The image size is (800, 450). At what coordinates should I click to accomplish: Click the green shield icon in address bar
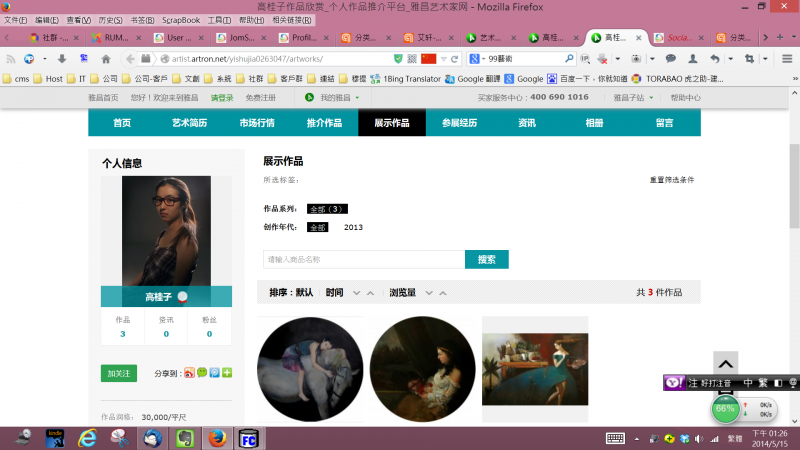(x=398, y=59)
